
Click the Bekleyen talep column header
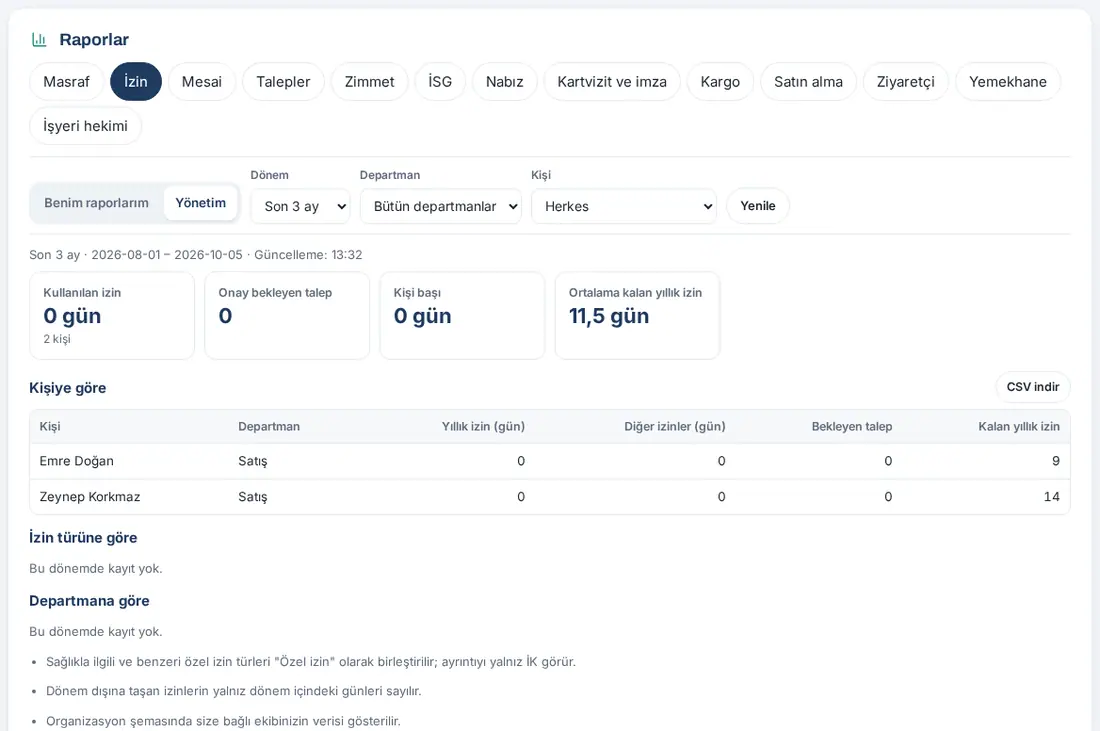pos(852,427)
